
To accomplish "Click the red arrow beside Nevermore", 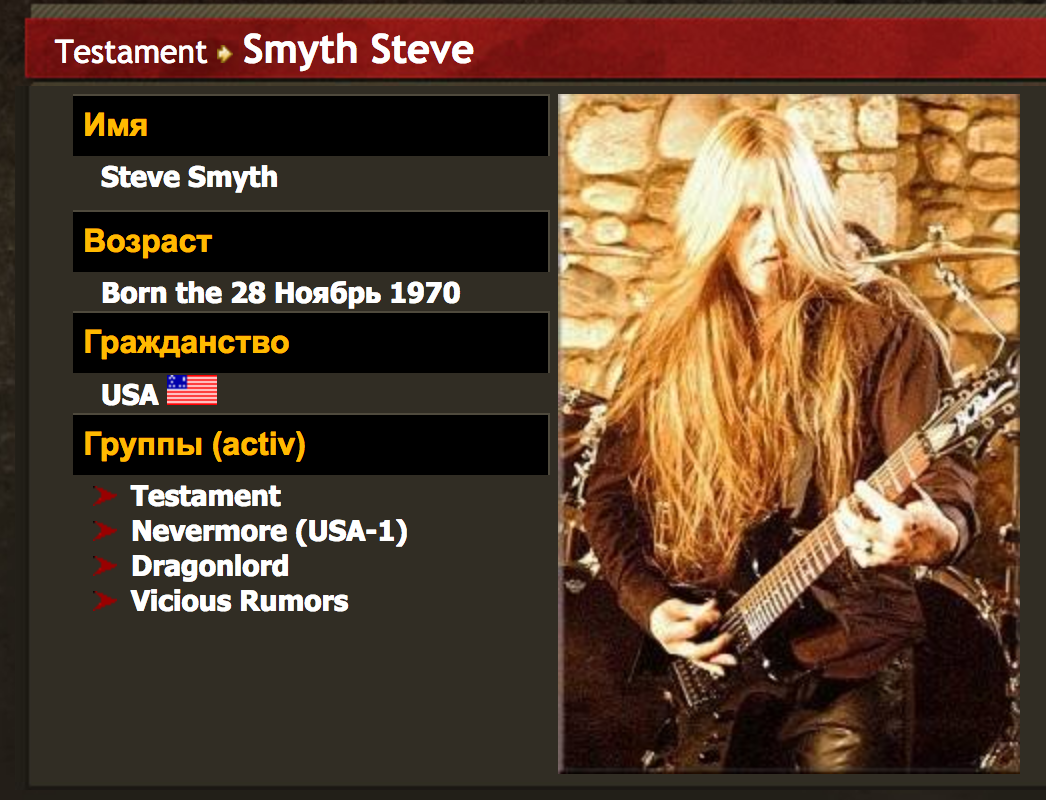I will click(105, 531).
